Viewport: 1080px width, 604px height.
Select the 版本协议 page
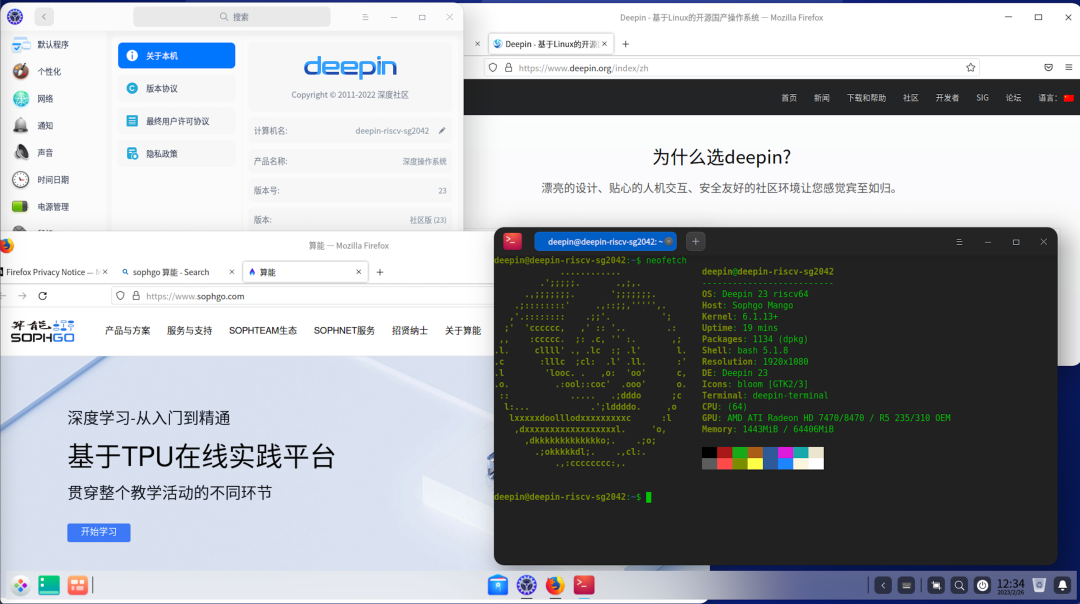176,88
